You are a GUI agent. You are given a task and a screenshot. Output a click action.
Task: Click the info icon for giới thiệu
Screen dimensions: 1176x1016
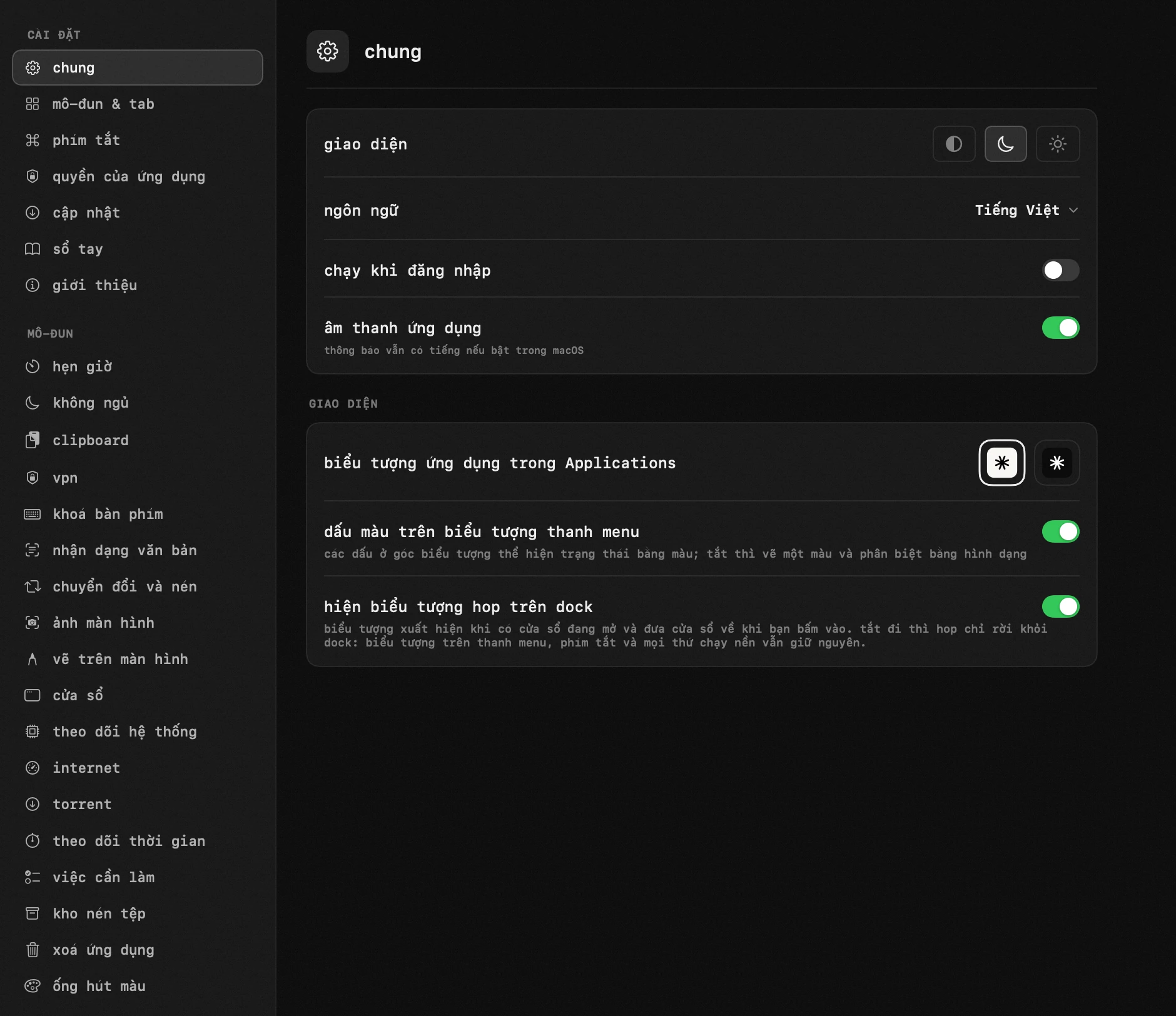(x=33, y=285)
